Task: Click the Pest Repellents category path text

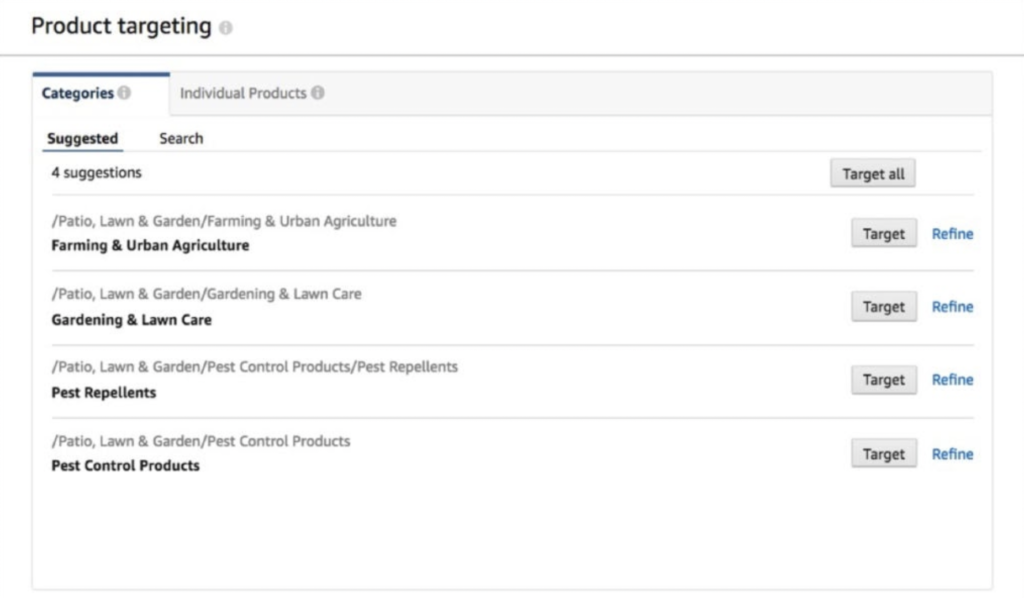Action: 253,367
